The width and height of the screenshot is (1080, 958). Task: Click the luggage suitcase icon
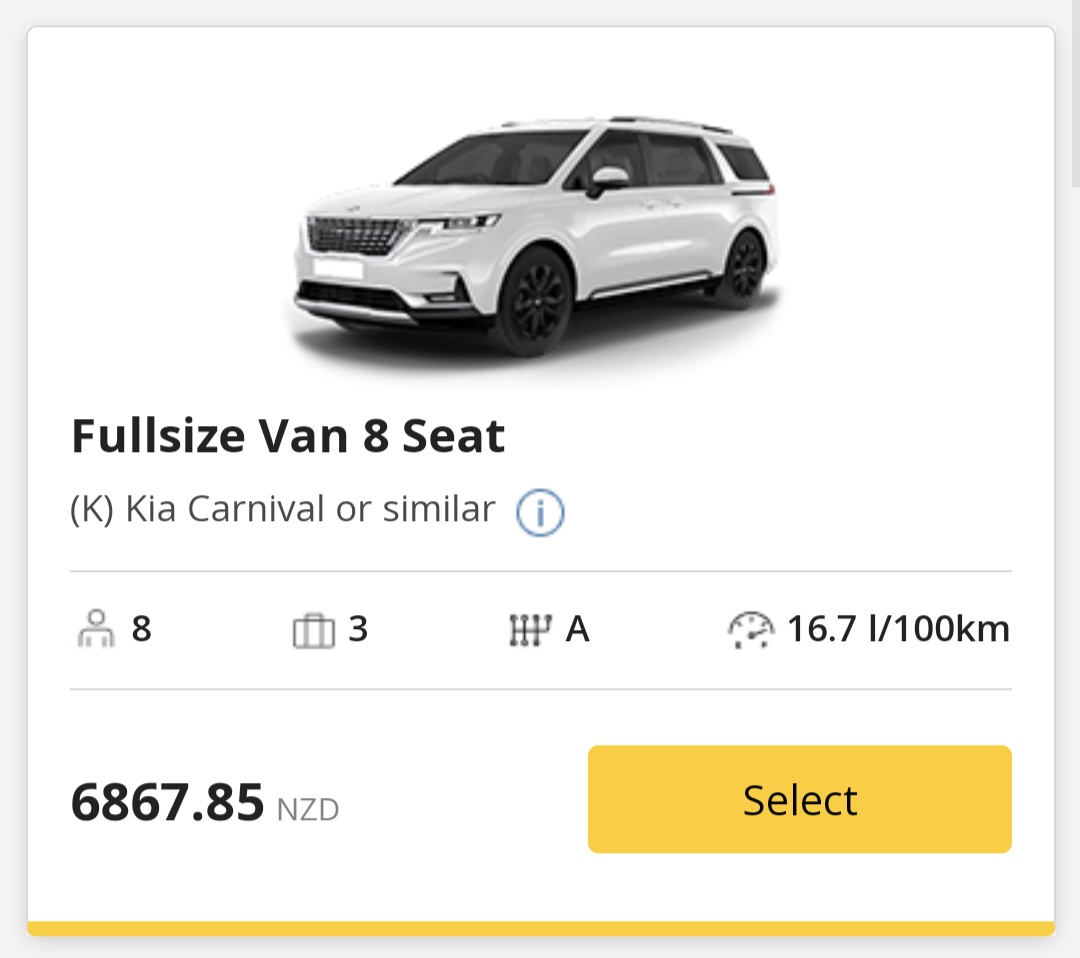(313, 631)
